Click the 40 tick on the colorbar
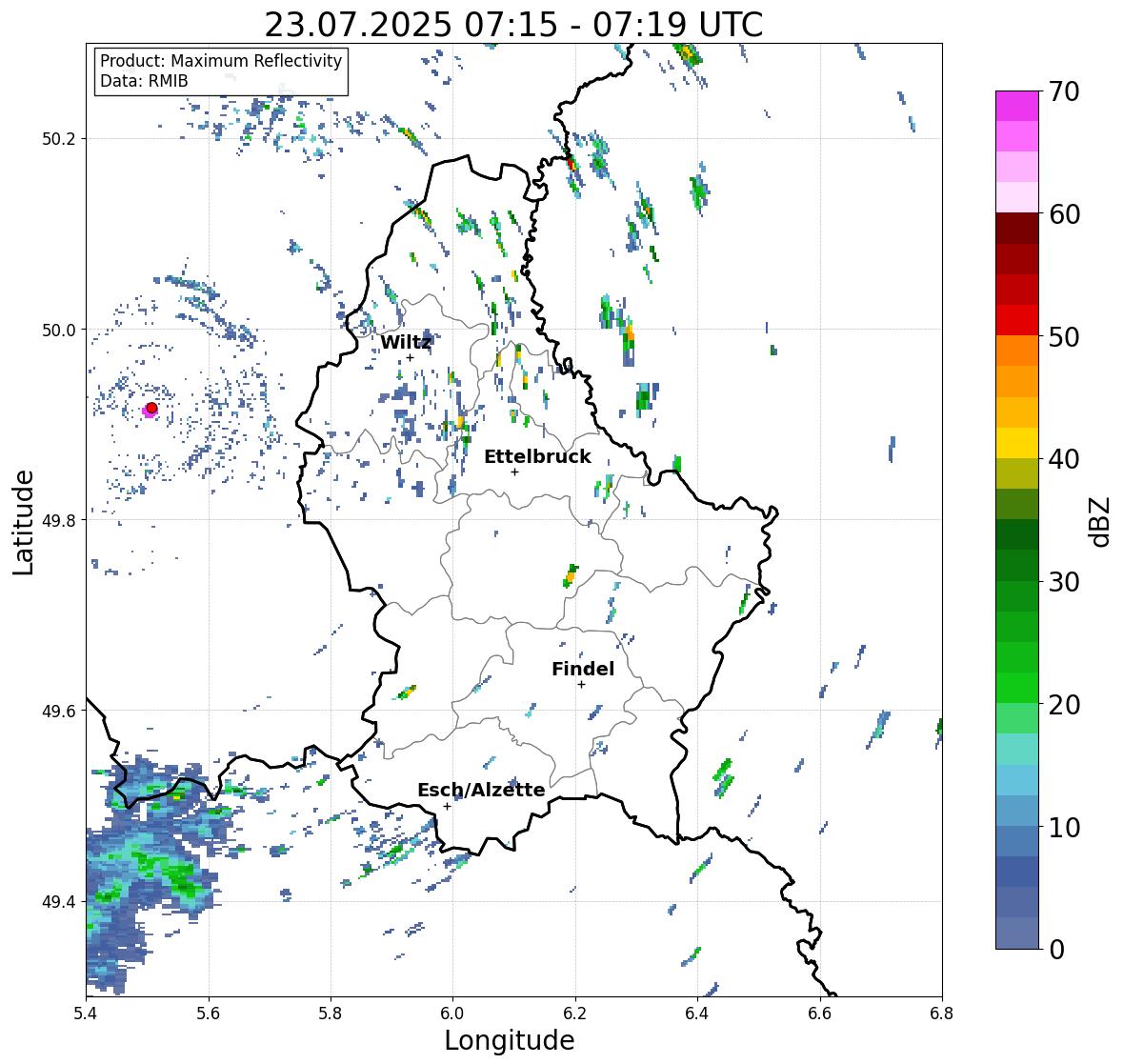This screenshot has height=1064, width=1123. pyautogui.click(x=1064, y=459)
